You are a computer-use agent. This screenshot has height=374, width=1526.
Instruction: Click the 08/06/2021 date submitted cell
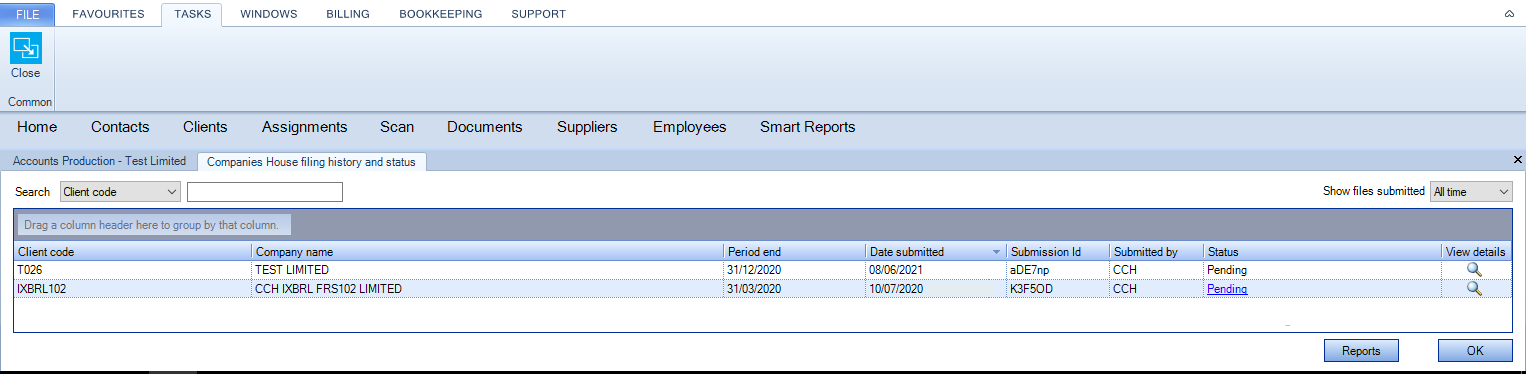tap(936, 270)
